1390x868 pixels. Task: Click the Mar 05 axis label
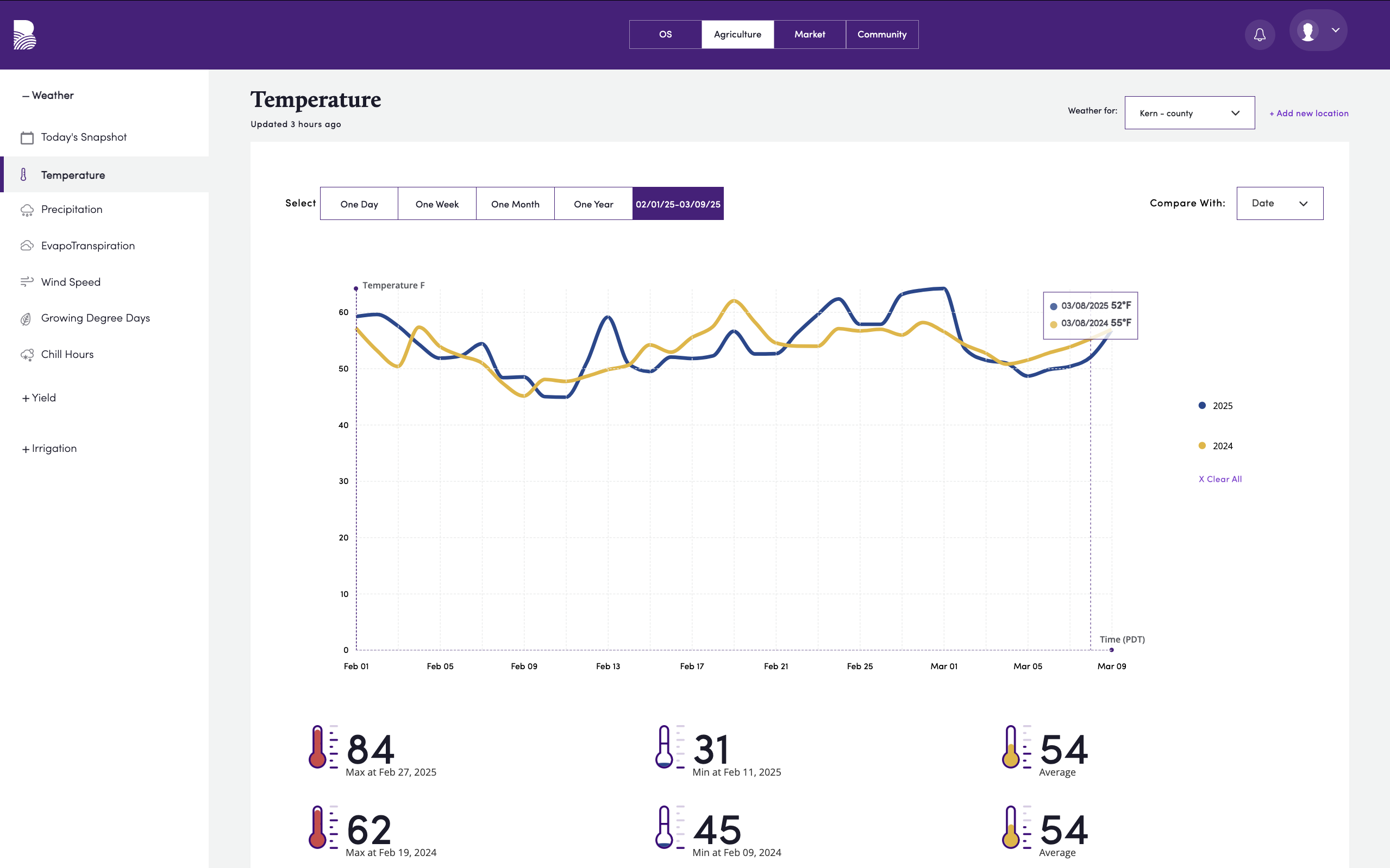click(x=1028, y=666)
